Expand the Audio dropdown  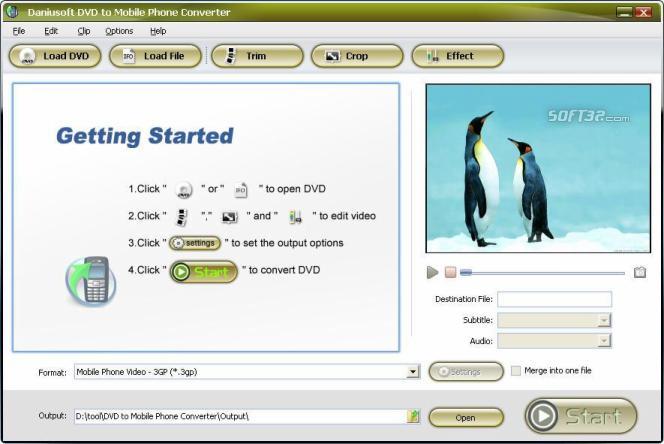(604, 341)
